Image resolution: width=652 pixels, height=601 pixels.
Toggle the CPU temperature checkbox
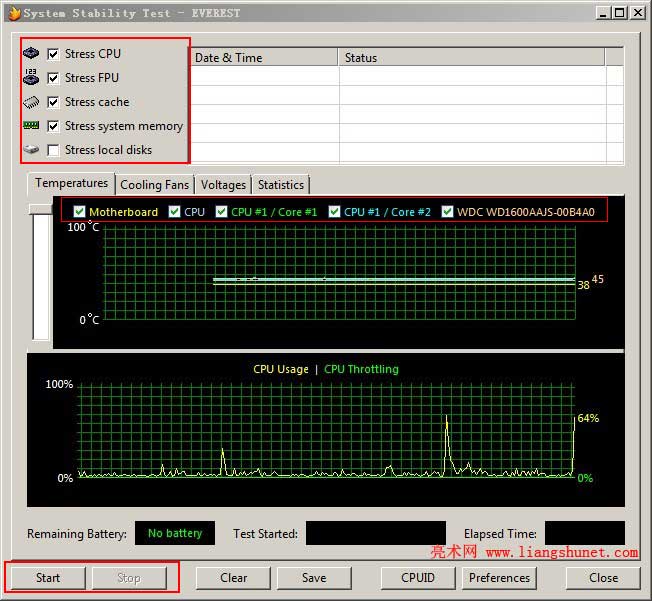175,212
